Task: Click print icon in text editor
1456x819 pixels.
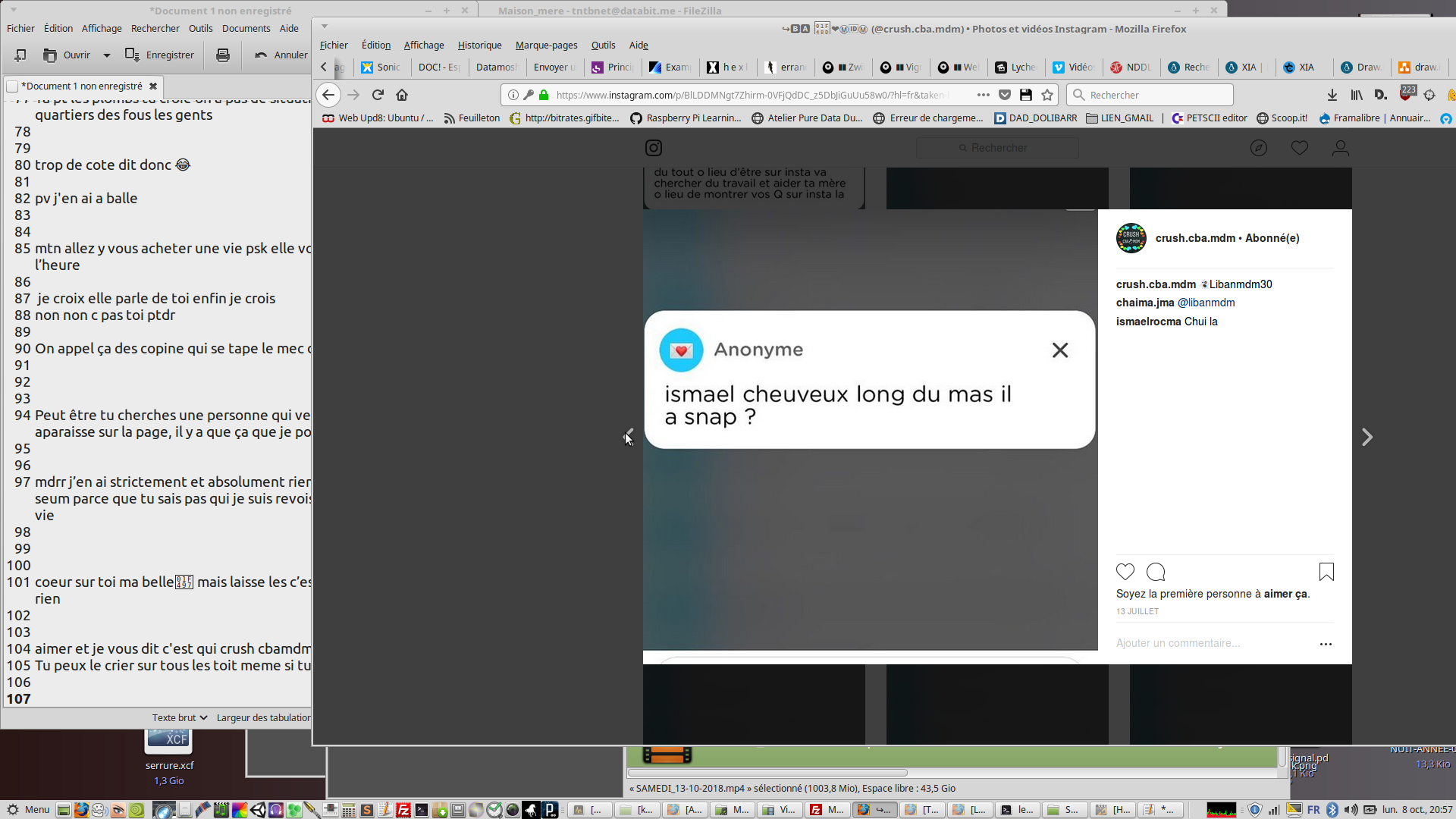Action: 222,55
